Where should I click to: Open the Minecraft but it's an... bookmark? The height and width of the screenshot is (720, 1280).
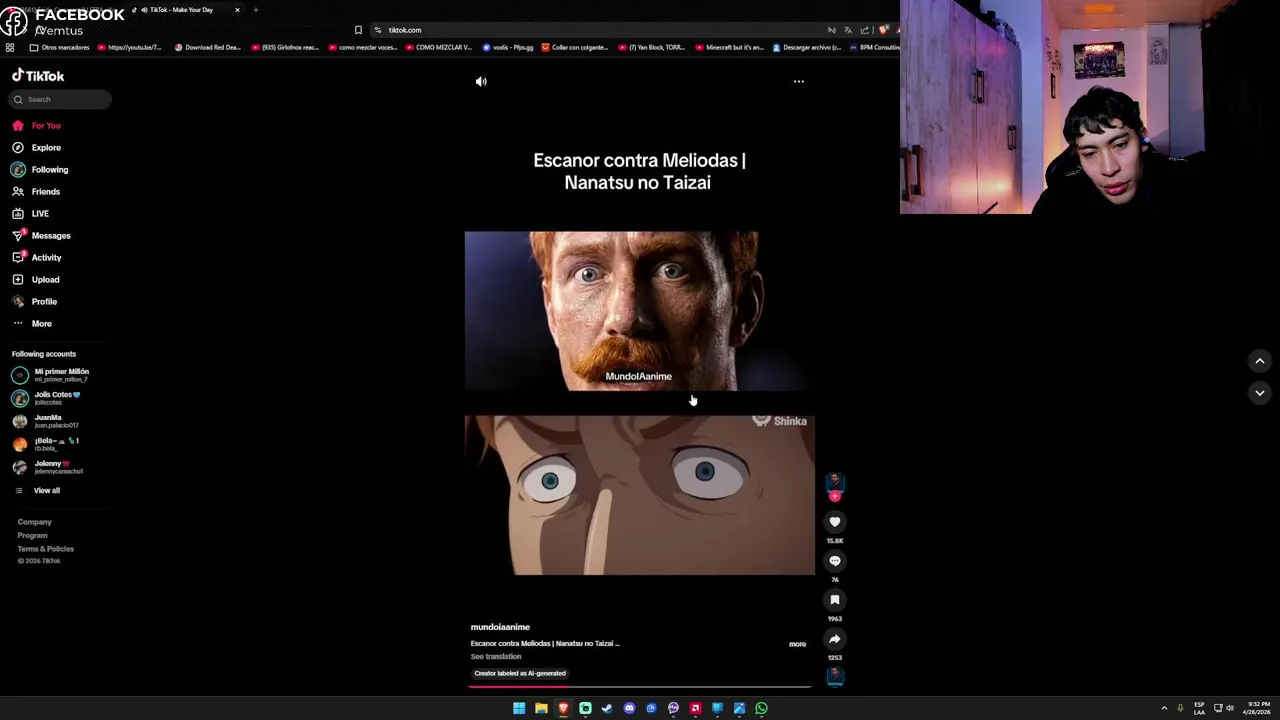[x=729, y=48]
